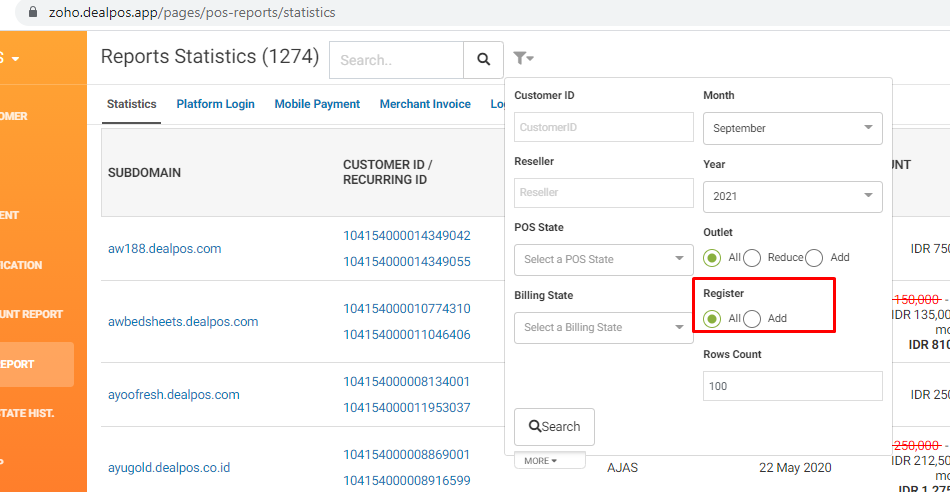Select the Register Add radio button

(752, 318)
